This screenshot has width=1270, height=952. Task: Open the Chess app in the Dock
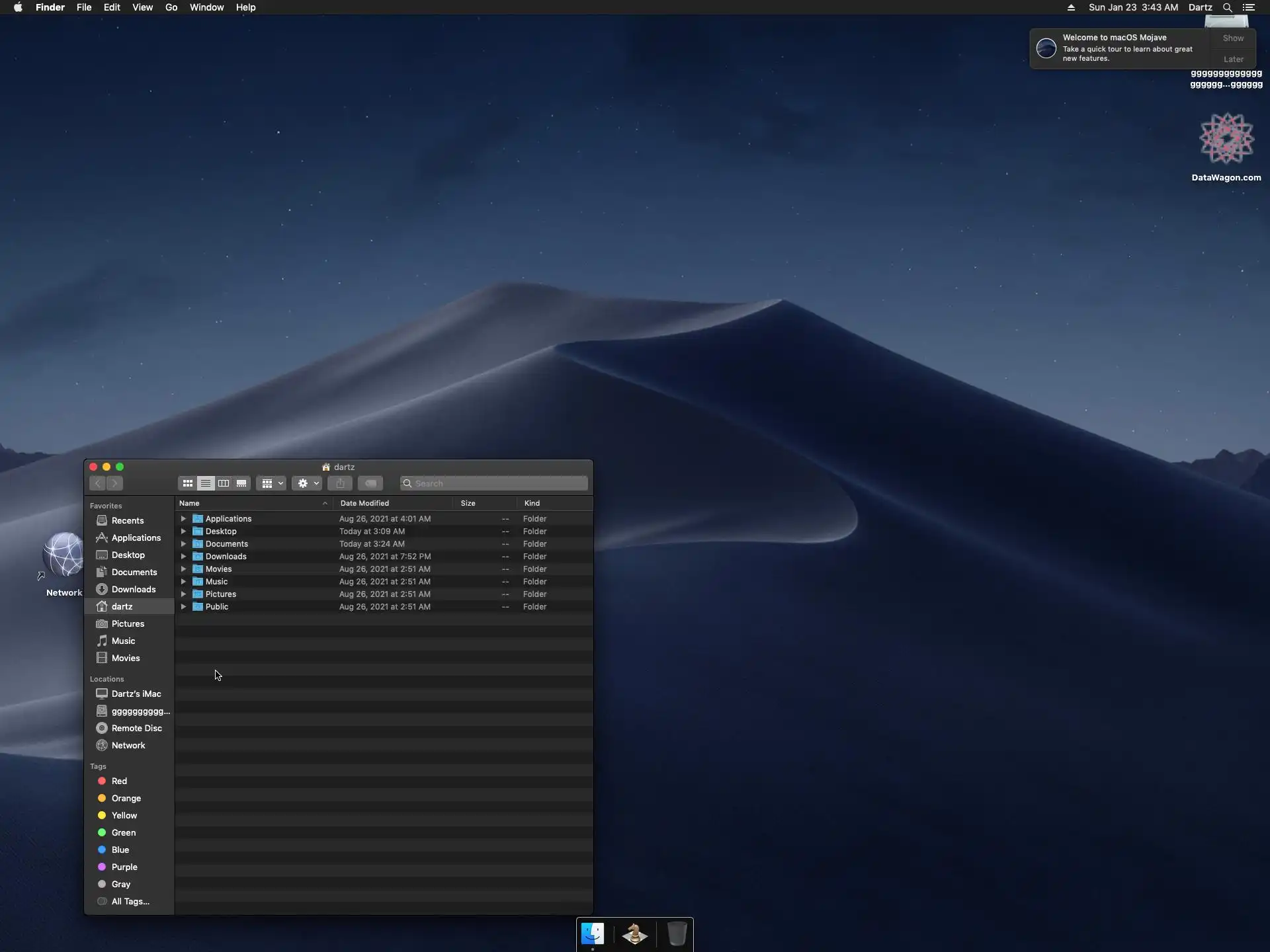pos(635,933)
